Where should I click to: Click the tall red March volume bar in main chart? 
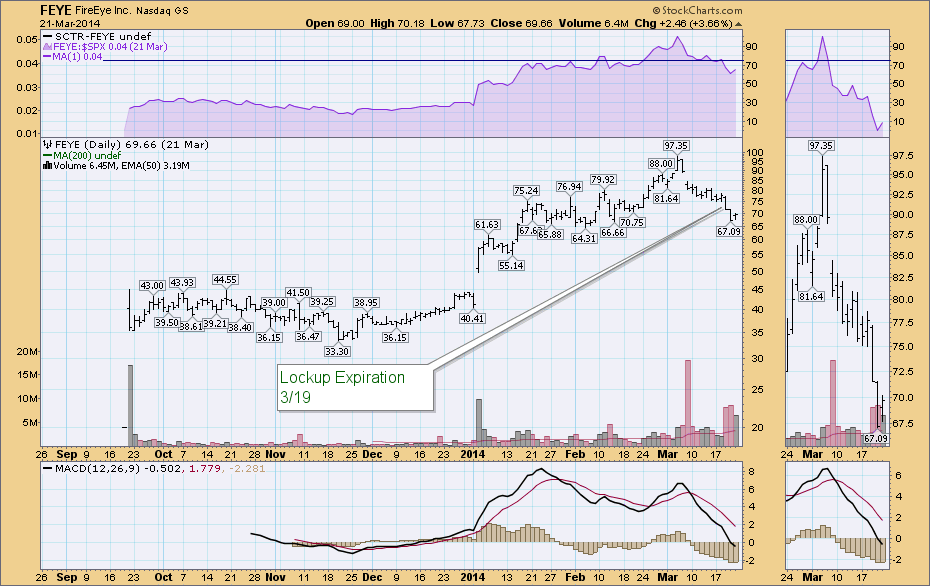[688, 403]
